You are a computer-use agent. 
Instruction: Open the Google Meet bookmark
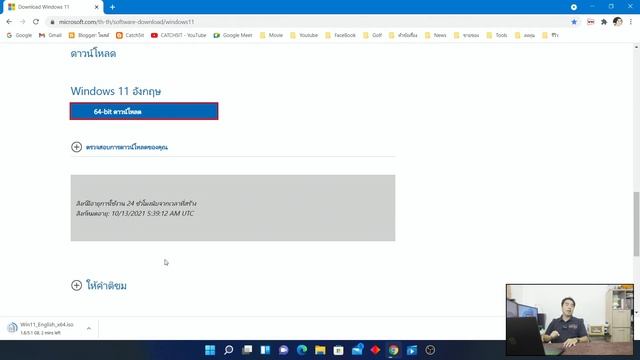pos(233,36)
